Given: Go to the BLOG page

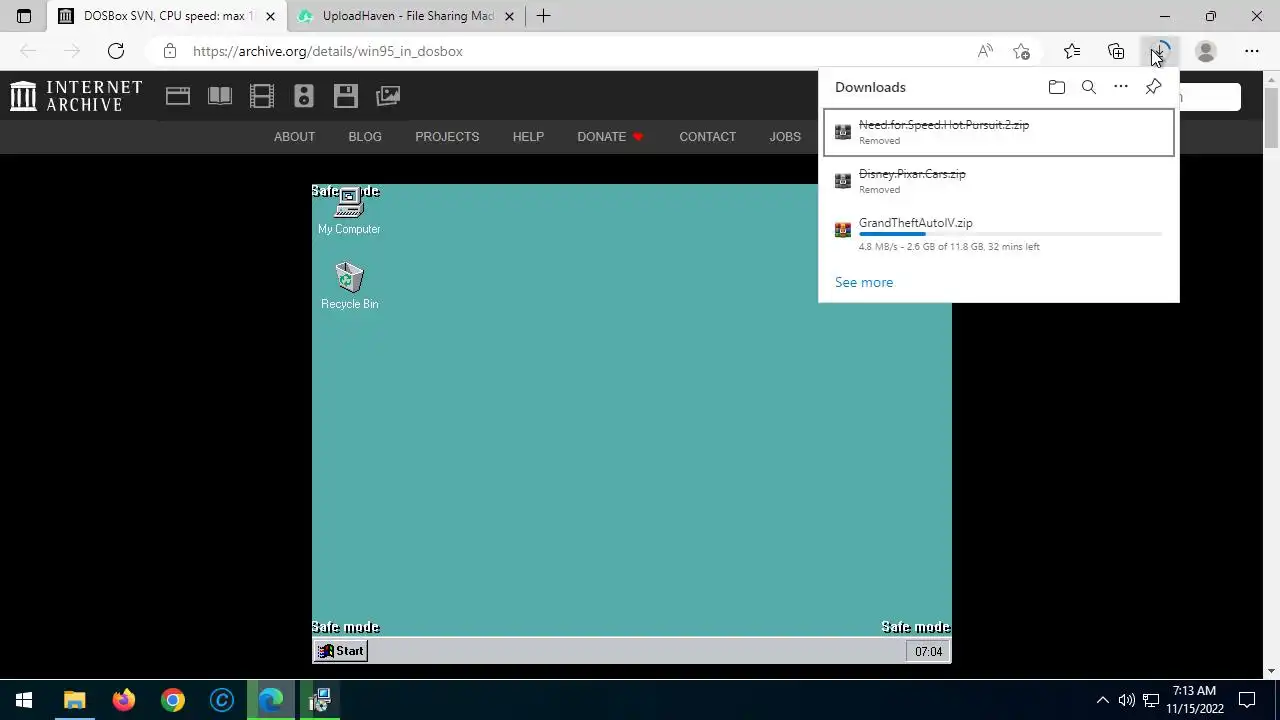Looking at the screenshot, I should coord(365,137).
